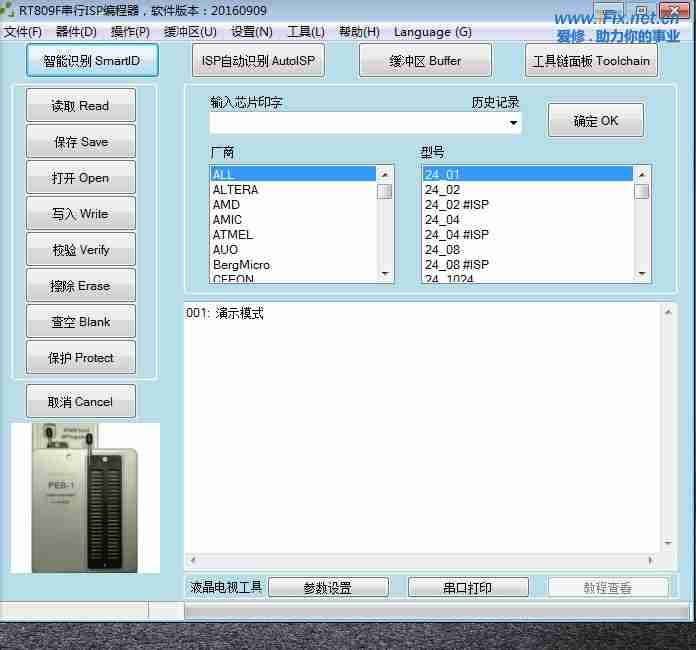Click the 智能识别 SmartID button
Image resolution: width=696 pixels, height=650 pixels.
[92, 61]
